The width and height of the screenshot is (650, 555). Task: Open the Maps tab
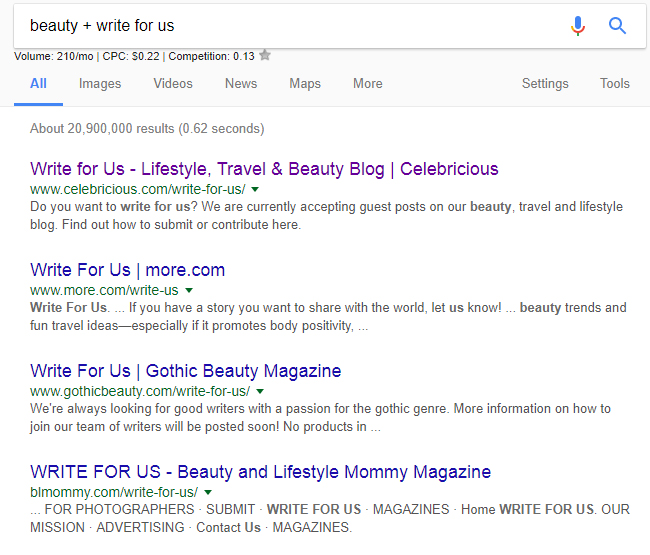pyautogui.click(x=305, y=84)
